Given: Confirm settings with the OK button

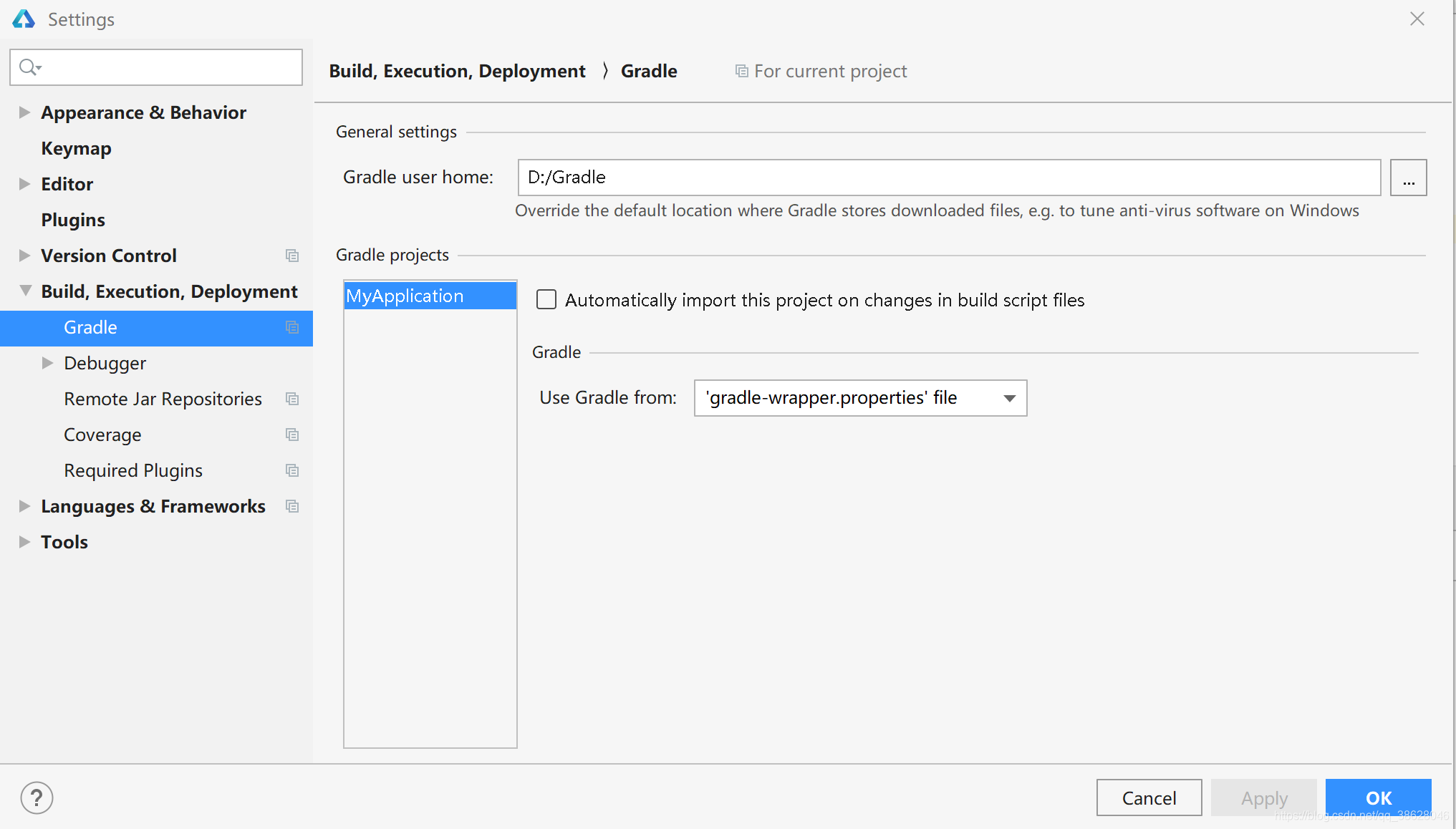Looking at the screenshot, I should (1377, 798).
